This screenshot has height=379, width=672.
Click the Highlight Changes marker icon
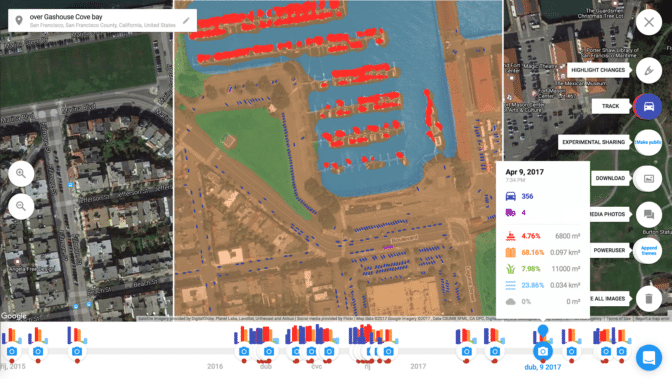pos(649,70)
